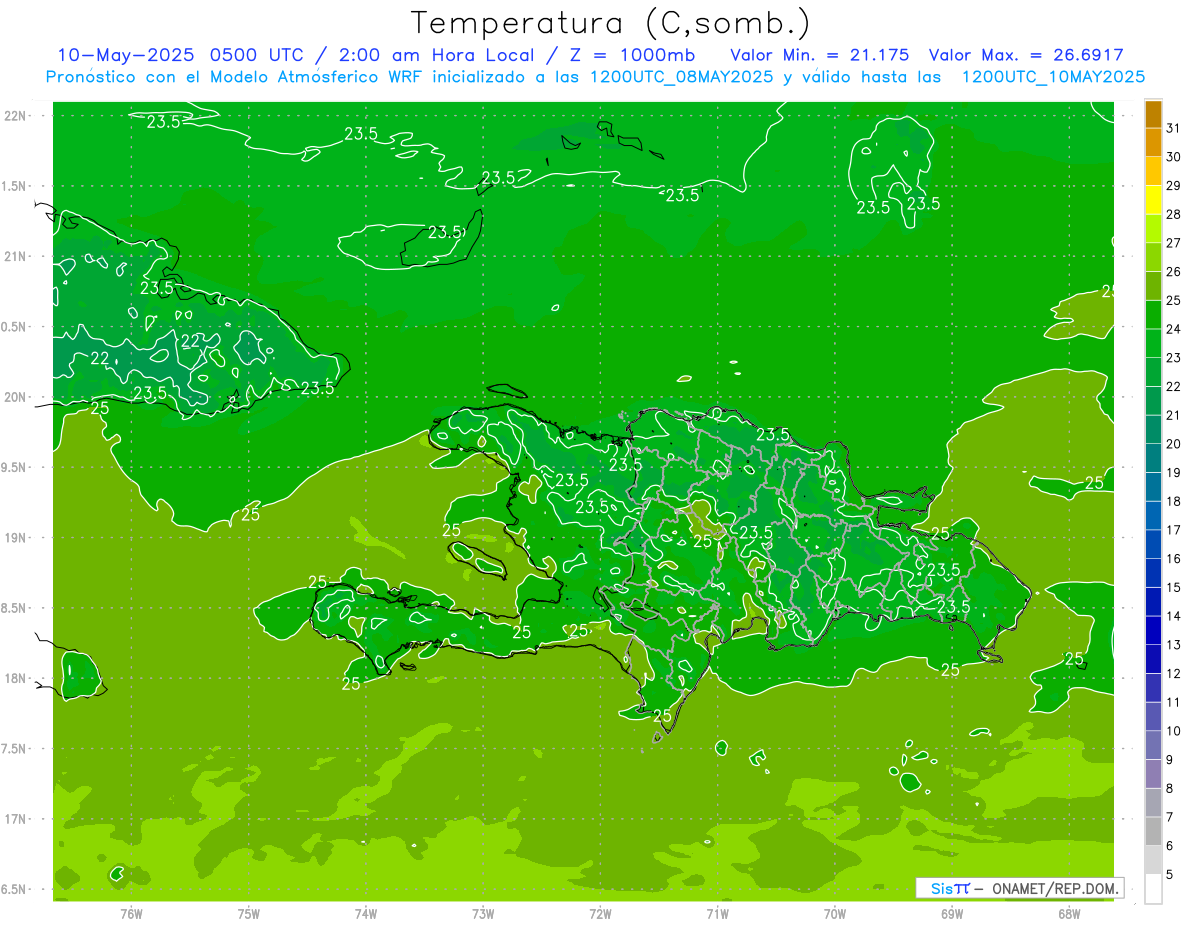This screenshot has height=927, width=1200.
Task: Click the "76W" longitude label
Action: pos(131,915)
